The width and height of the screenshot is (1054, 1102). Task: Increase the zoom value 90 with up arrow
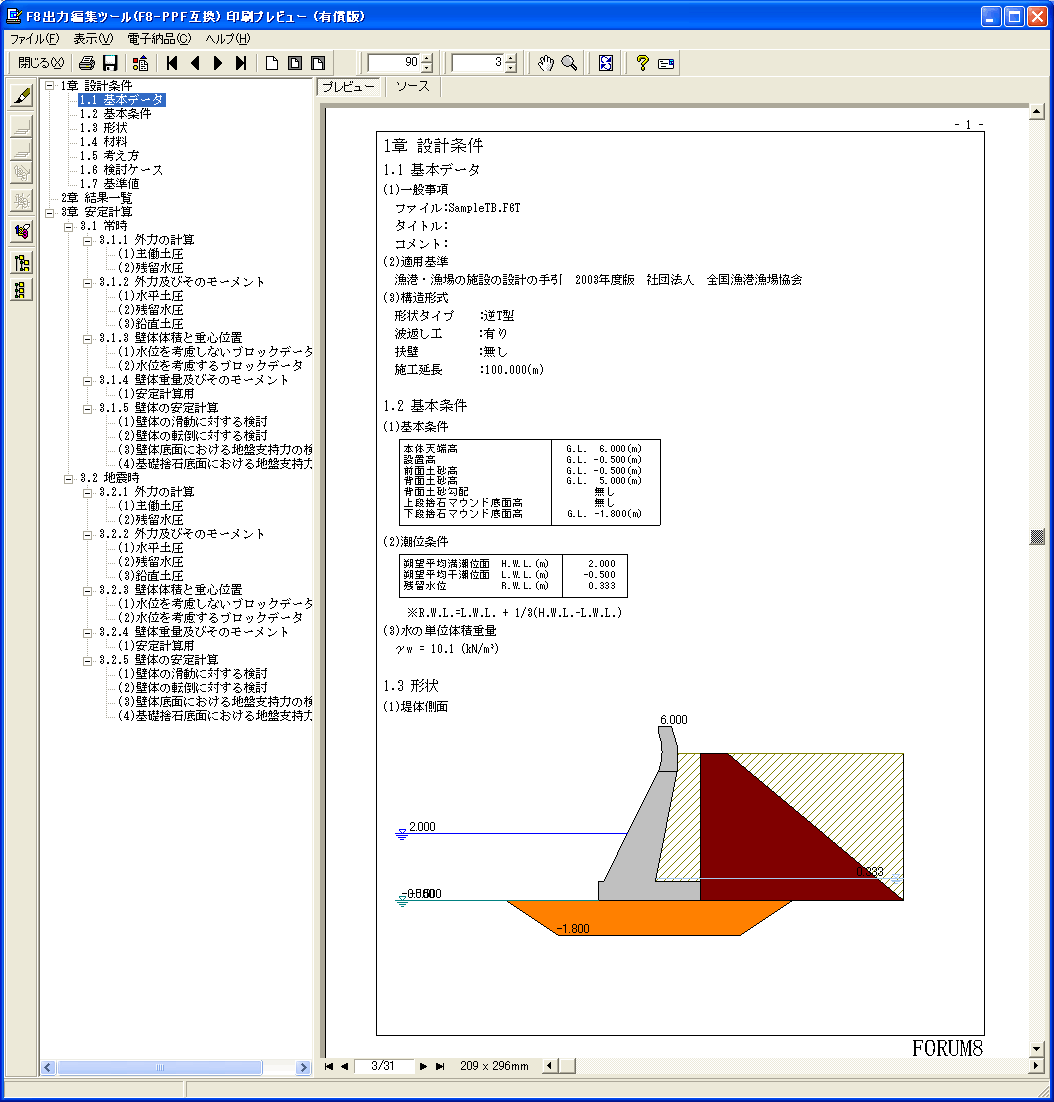tap(427, 58)
